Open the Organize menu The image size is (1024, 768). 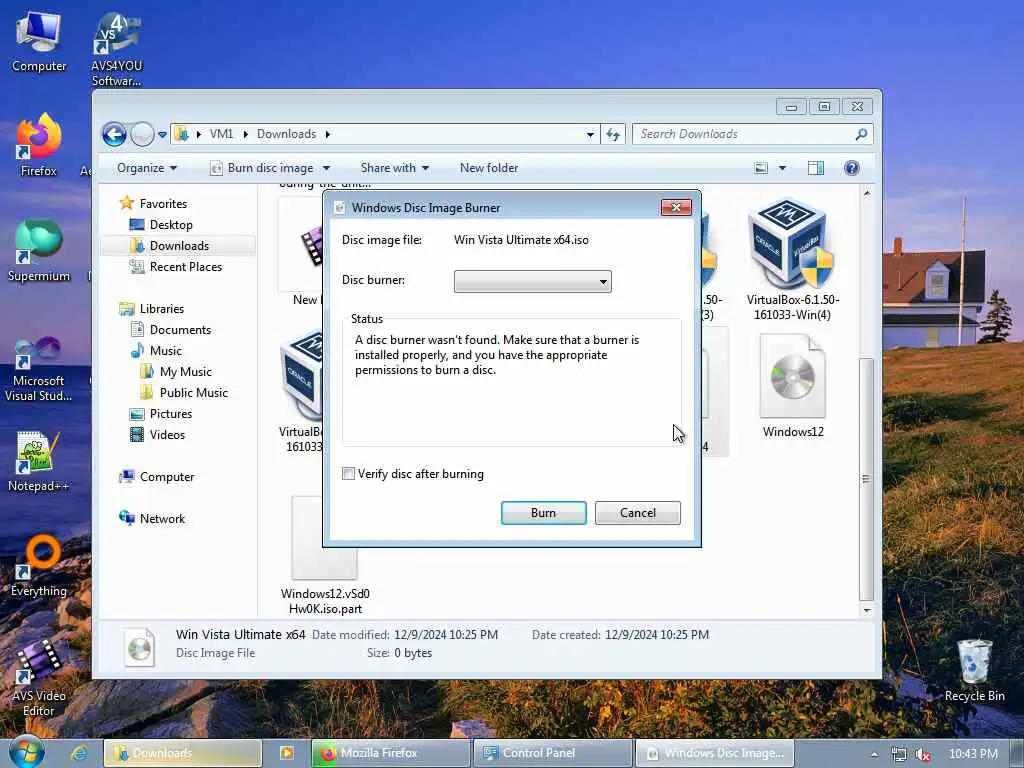click(147, 168)
